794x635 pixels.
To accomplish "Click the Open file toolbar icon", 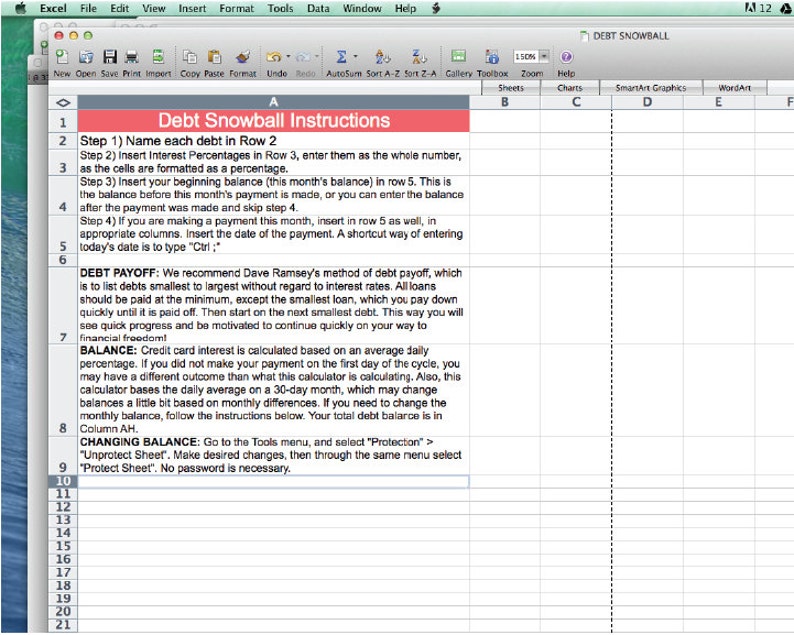I will coord(86,57).
